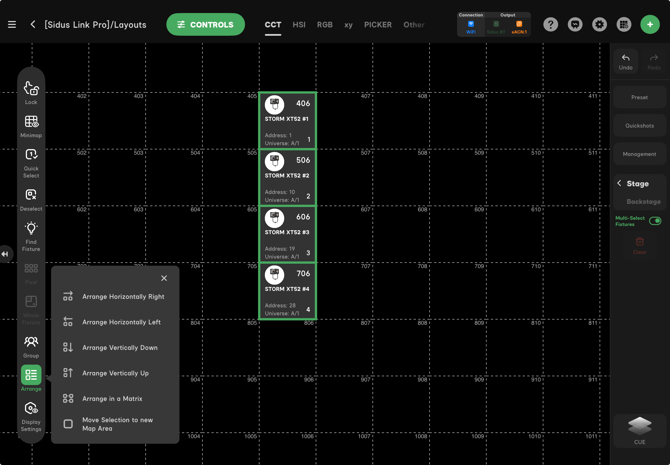Image resolution: width=670 pixels, height=465 pixels.
Task: Choose Arrange in a Matrix
Action: pyautogui.click(x=112, y=399)
